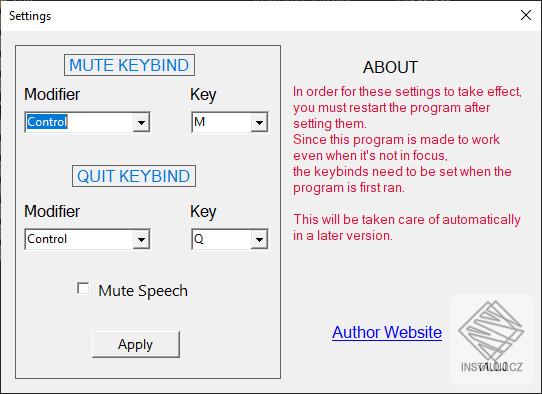Click the Modifier label under QUIT KEYBIND
The width and height of the screenshot is (542, 394).
point(52,211)
